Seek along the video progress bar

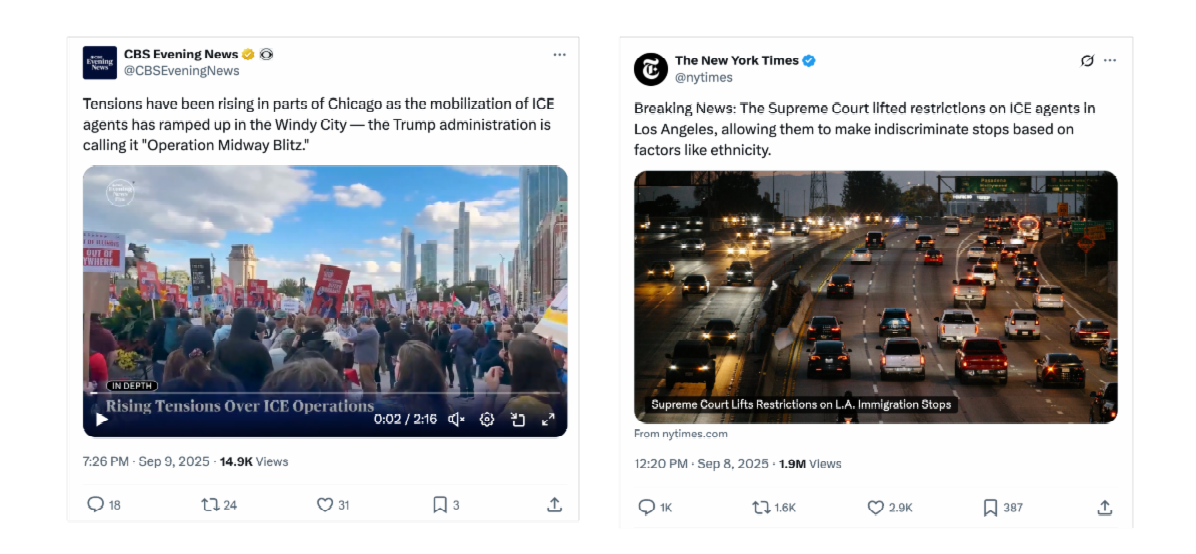325,394
